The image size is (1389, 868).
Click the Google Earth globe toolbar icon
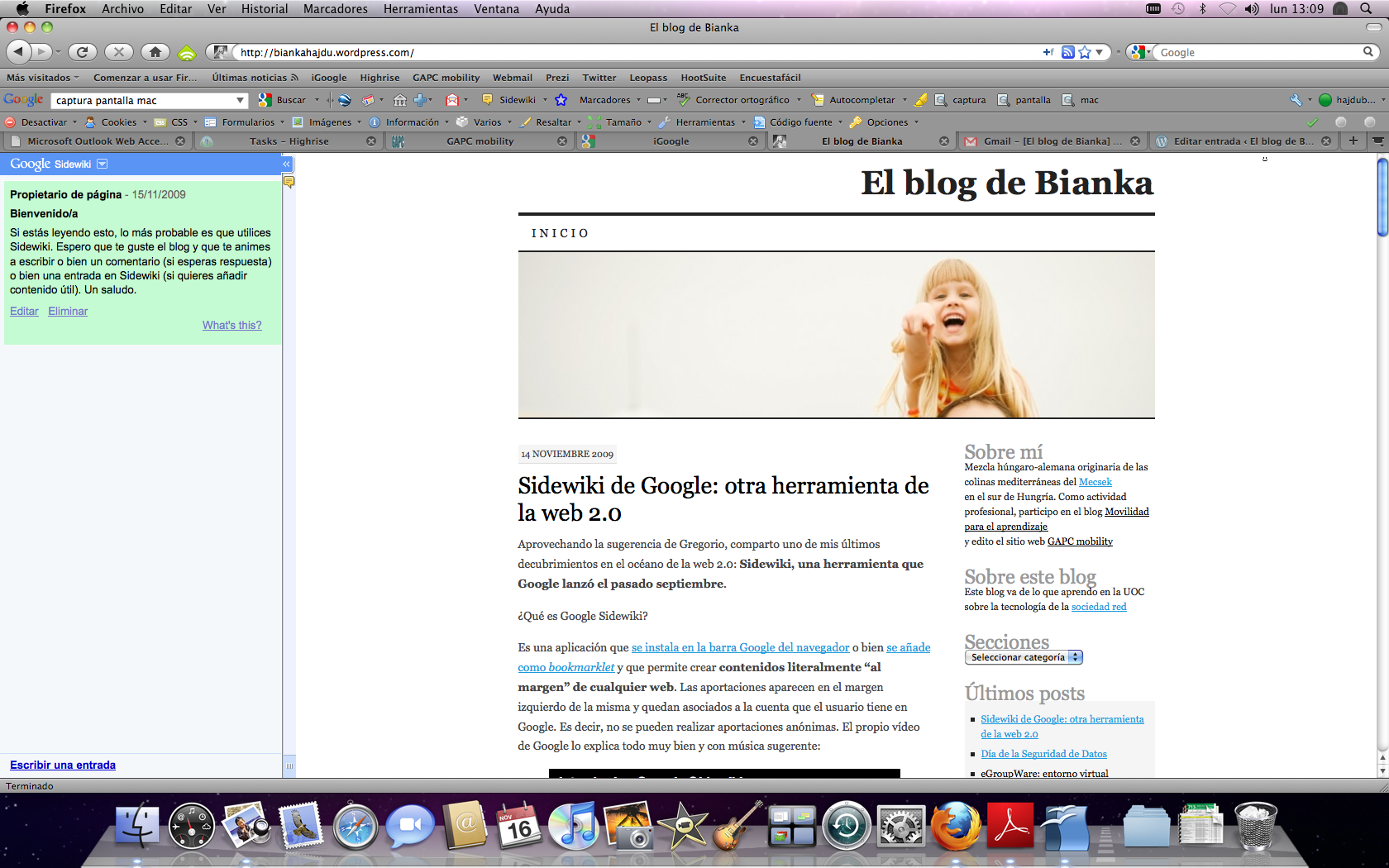345,100
